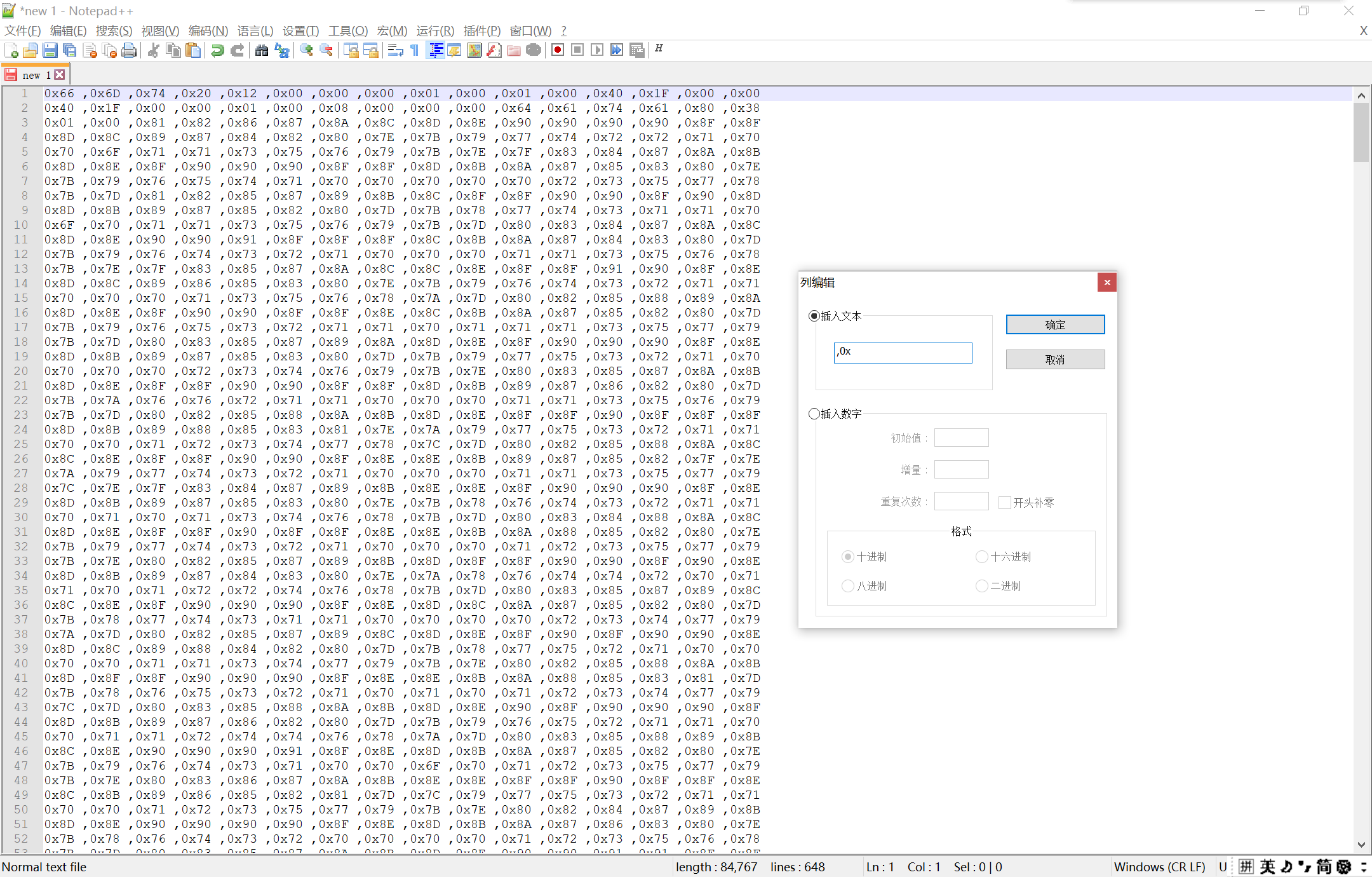1372x877 pixels.
Task: Select the 八进制 format radio button
Action: 847,586
